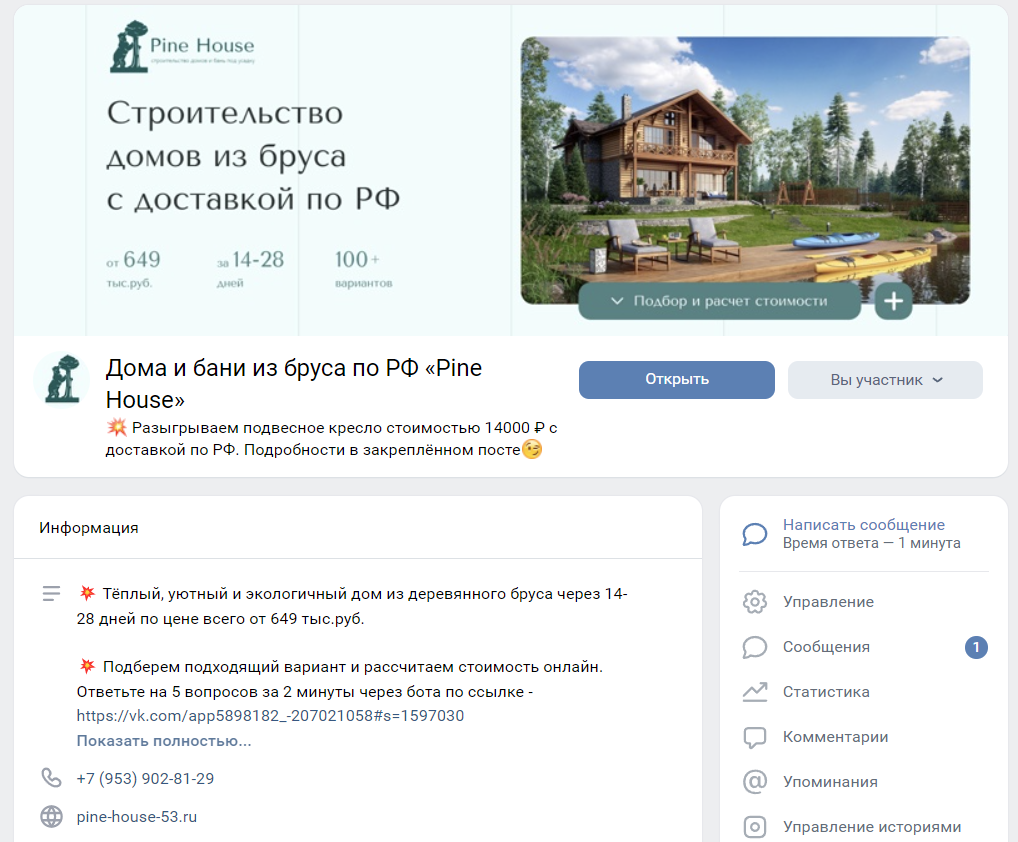Click the globe website icon
This screenshot has width=1018, height=842.
pyautogui.click(x=51, y=817)
